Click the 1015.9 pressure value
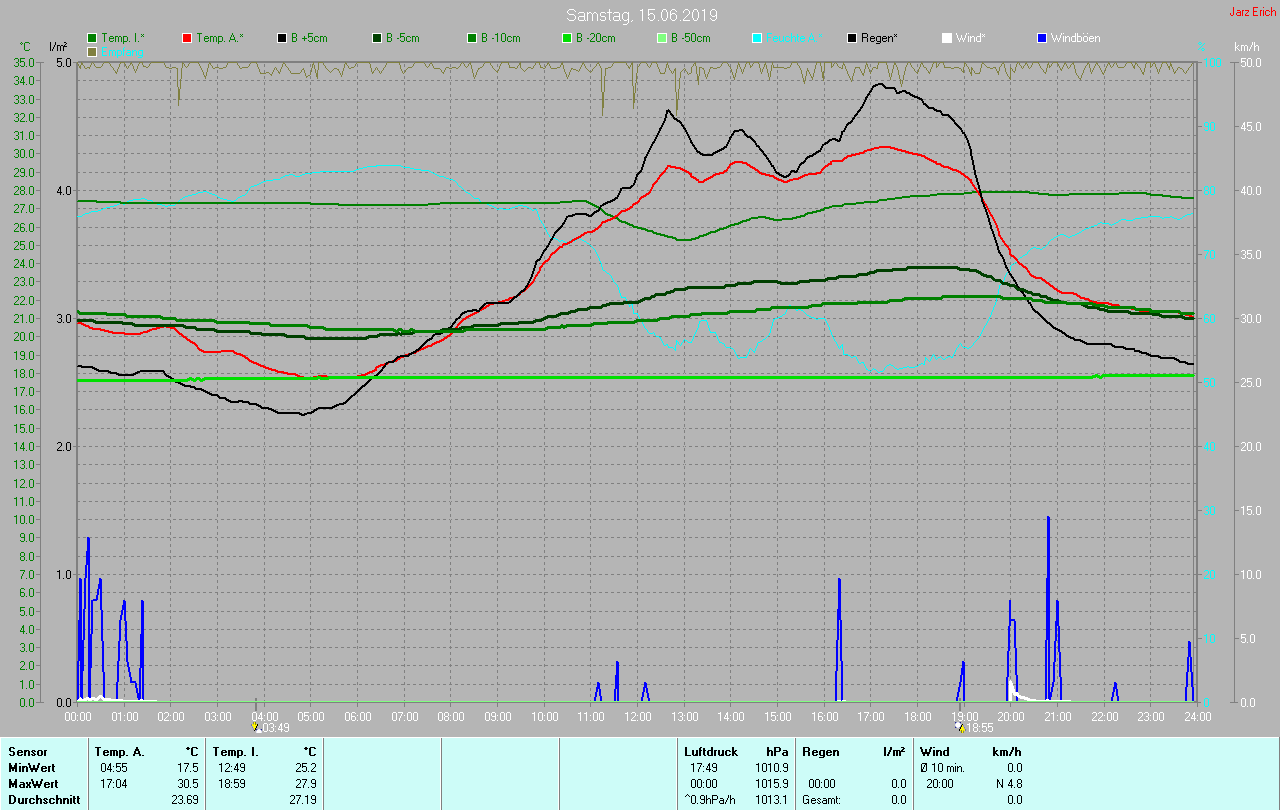The width and height of the screenshot is (1280, 810). click(772, 784)
